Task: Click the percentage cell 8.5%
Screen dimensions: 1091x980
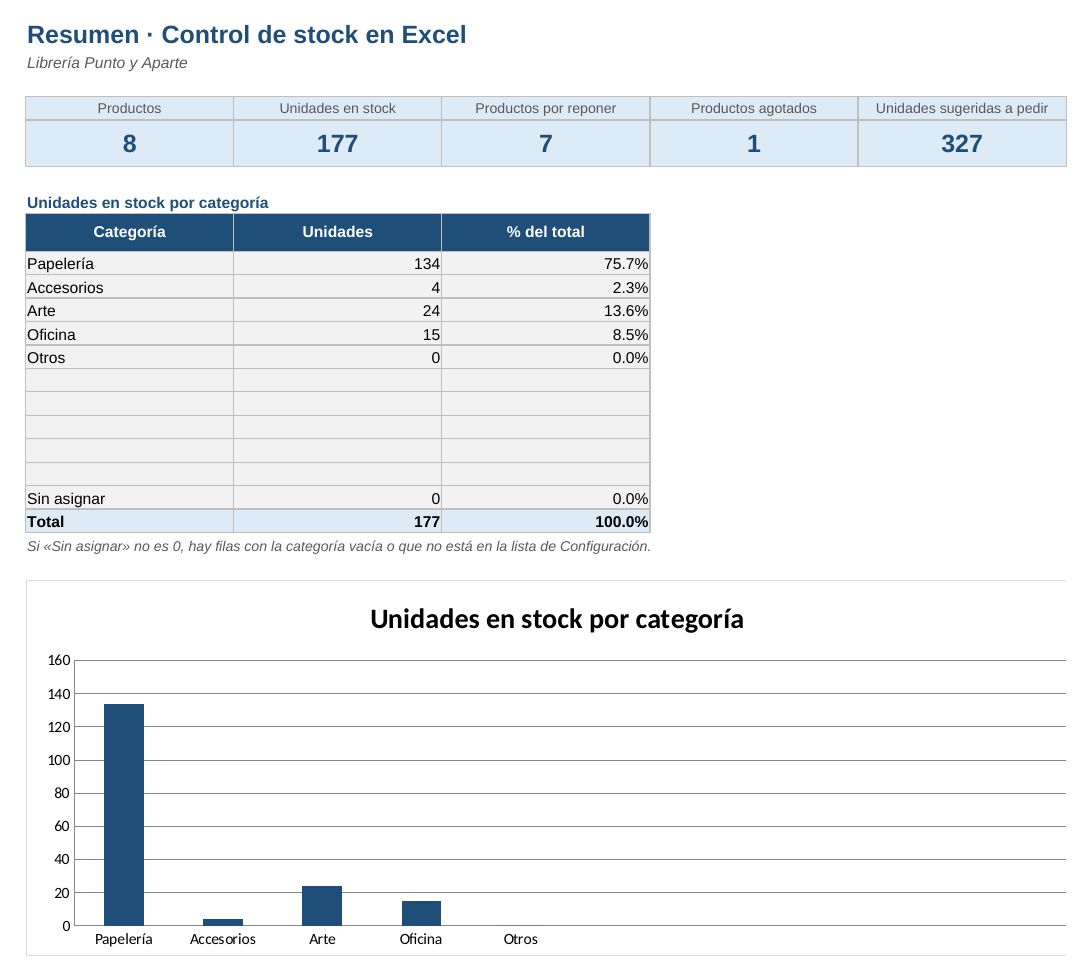Action: coord(546,334)
